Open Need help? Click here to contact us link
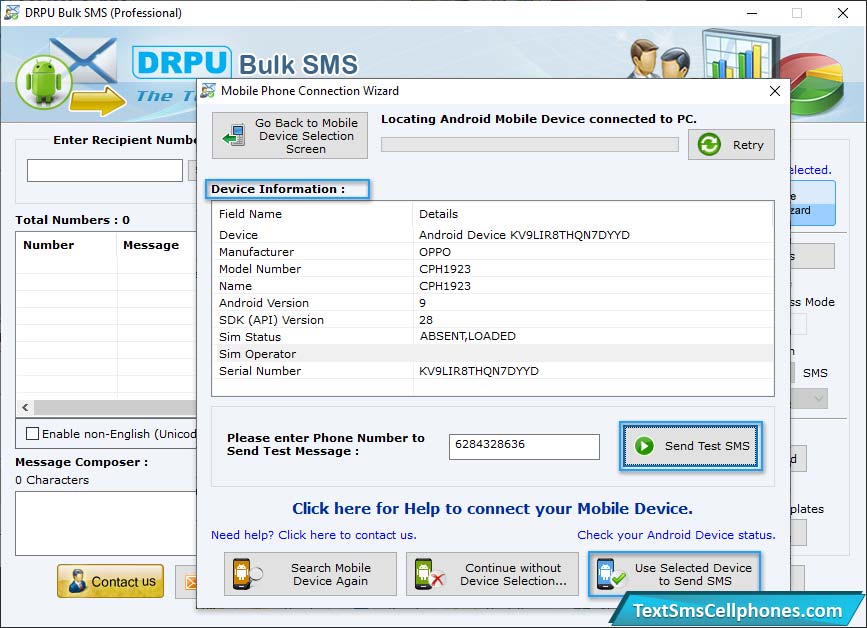Image resolution: width=867 pixels, height=628 pixels. coord(314,535)
